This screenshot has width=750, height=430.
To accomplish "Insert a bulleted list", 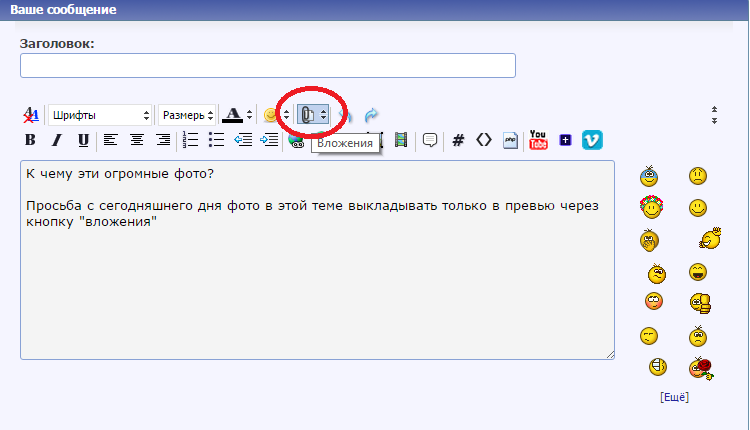I will (216, 140).
